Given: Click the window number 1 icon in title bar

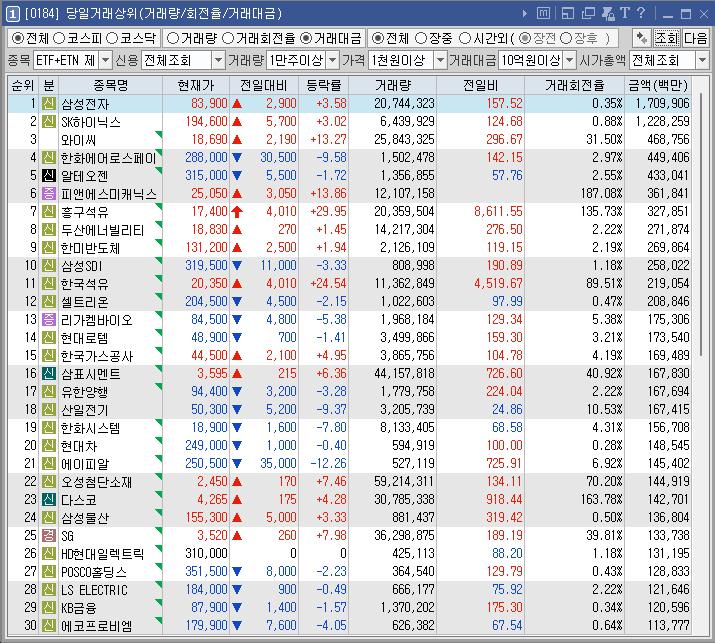Looking at the screenshot, I should coord(12,14).
